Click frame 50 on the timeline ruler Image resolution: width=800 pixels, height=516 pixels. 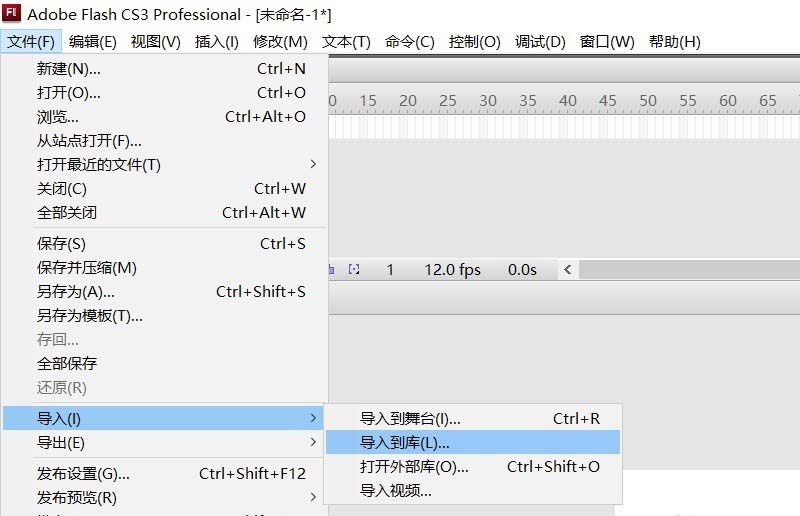point(648,101)
